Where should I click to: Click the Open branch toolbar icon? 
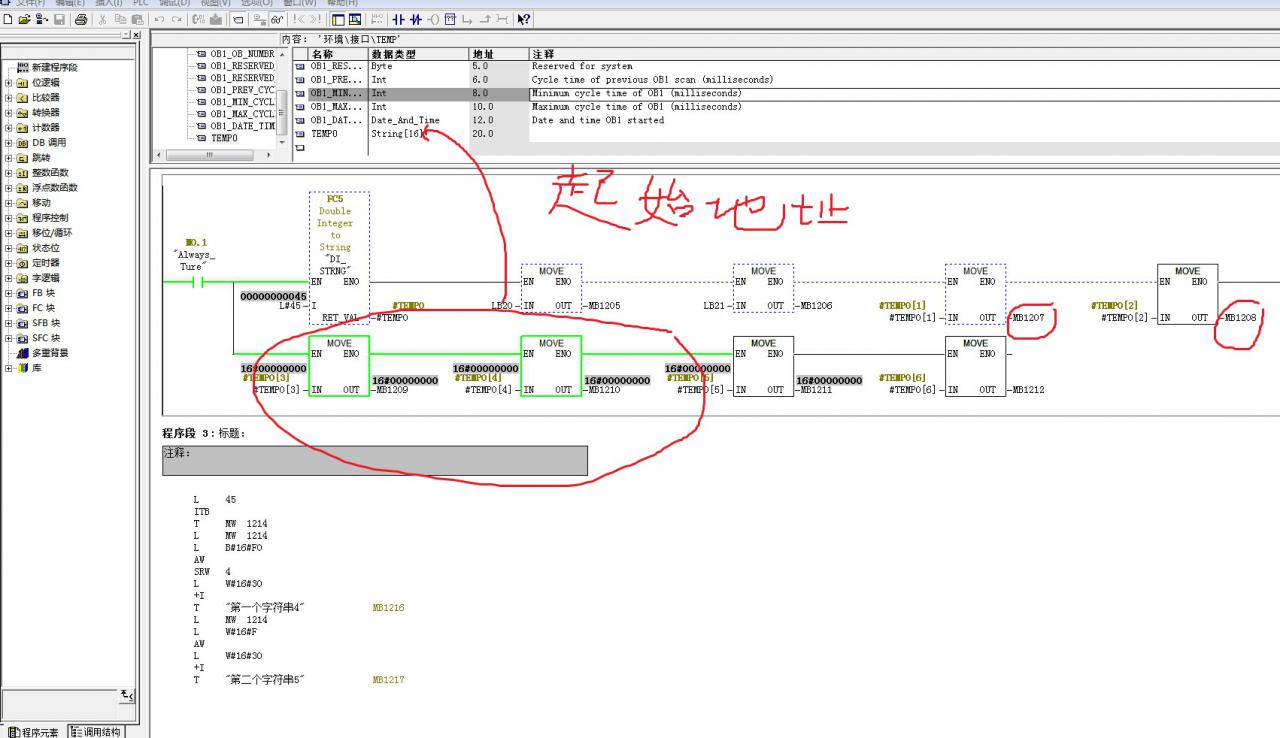tap(467, 20)
